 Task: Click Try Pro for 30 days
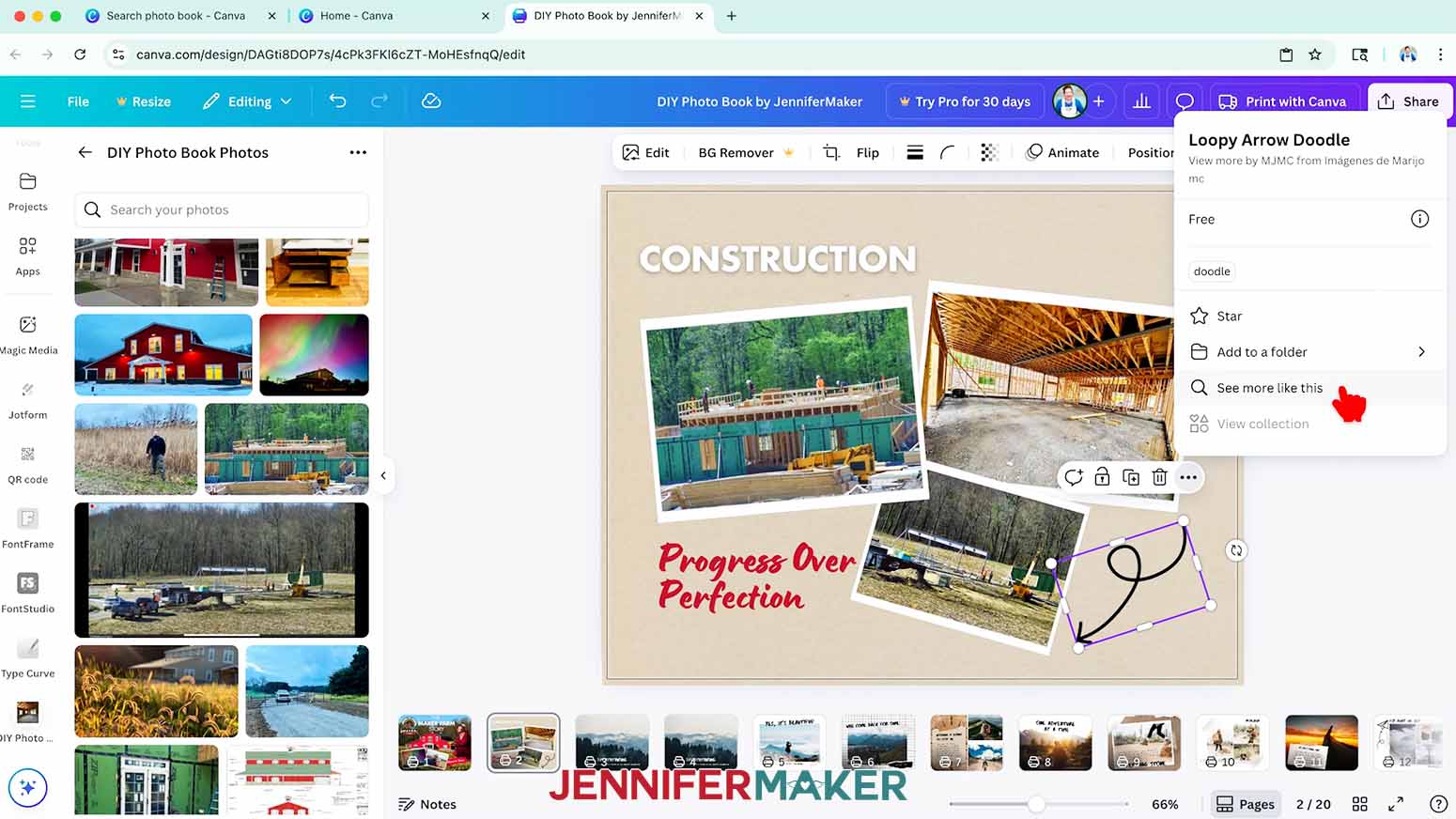point(965,101)
